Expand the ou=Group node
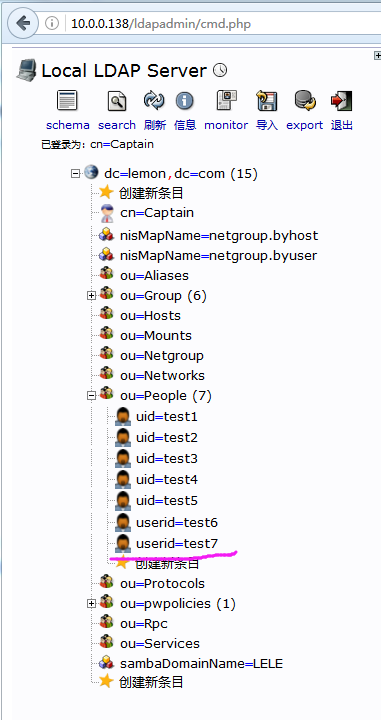This screenshot has height=720, width=381. (x=91, y=296)
